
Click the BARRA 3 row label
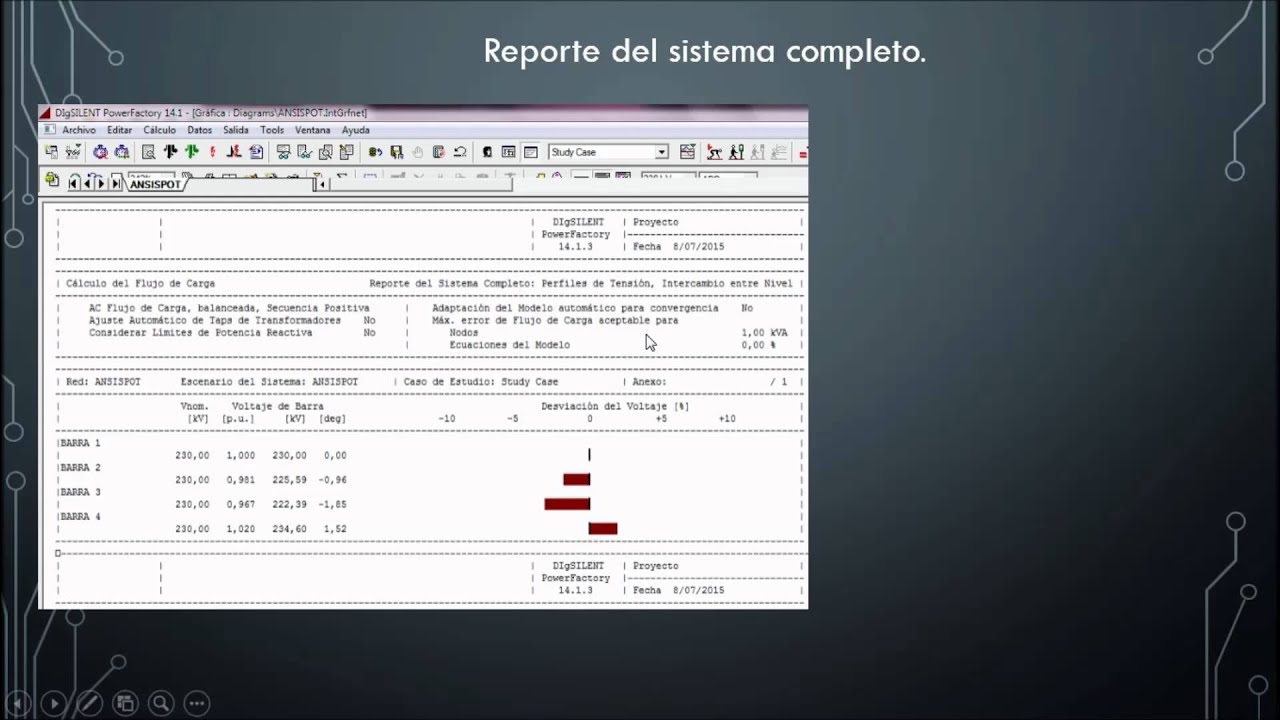coord(79,492)
